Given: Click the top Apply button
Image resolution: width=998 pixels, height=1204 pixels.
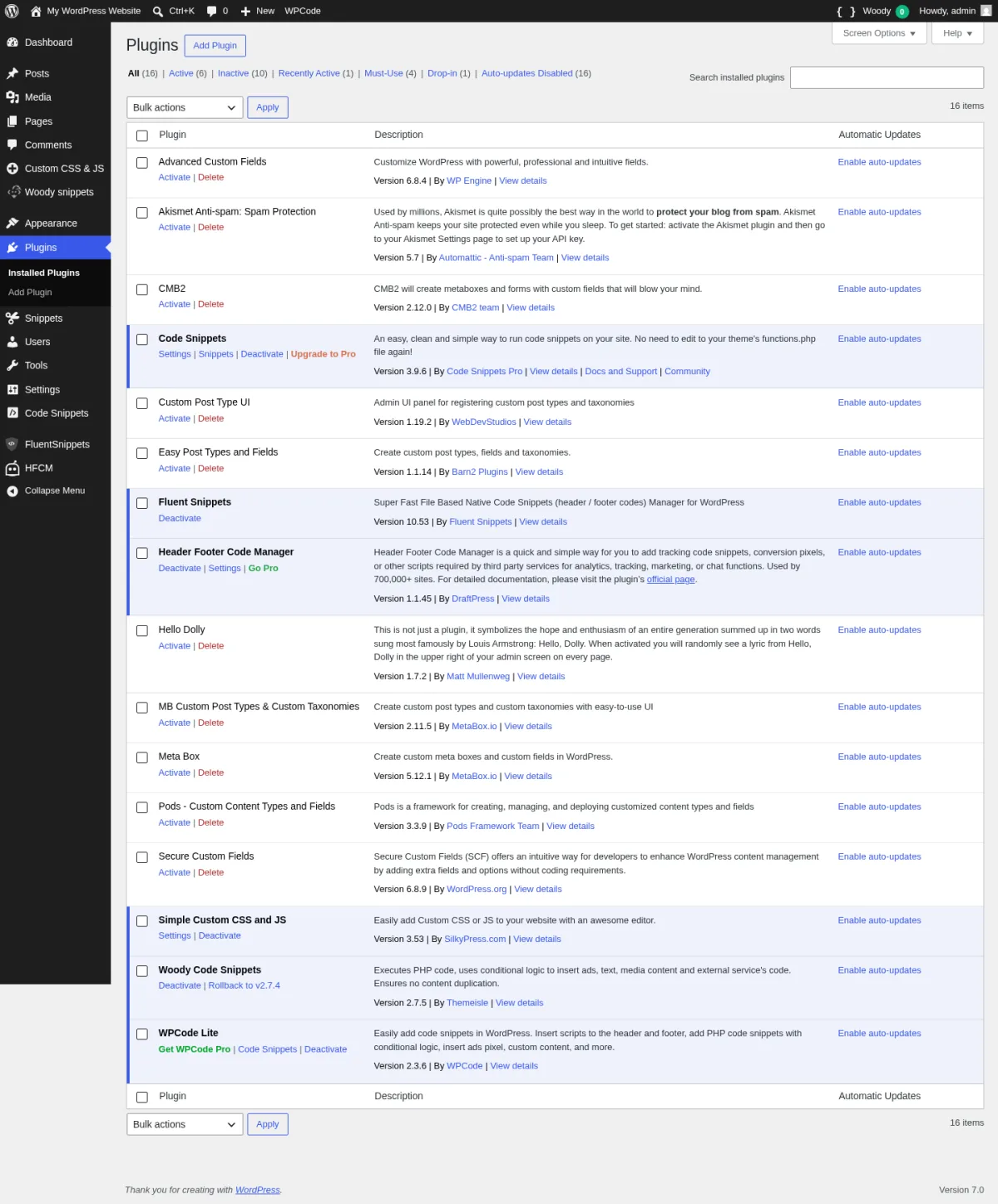Looking at the screenshot, I should click(268, 107).
